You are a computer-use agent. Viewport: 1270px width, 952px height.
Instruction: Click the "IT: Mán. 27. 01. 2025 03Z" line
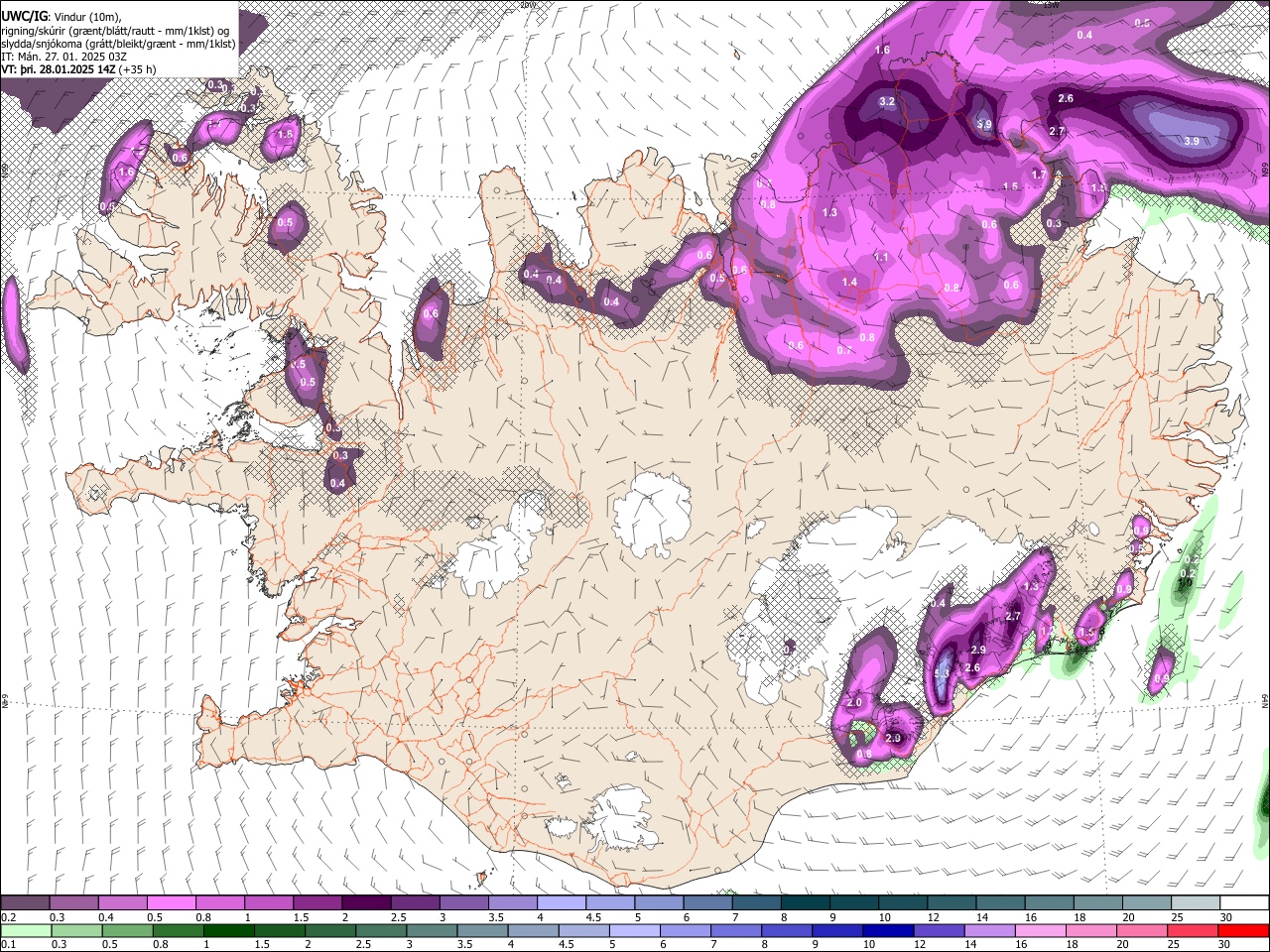pos(63,57)
